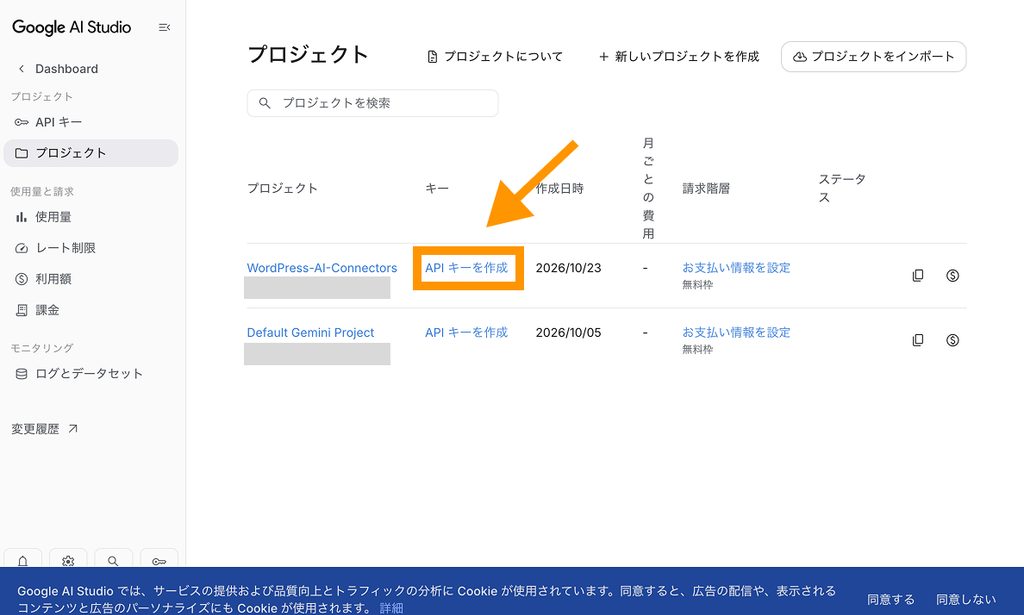Open Default Gemini Project link
1024x615 pixels.
click(310, 332)
